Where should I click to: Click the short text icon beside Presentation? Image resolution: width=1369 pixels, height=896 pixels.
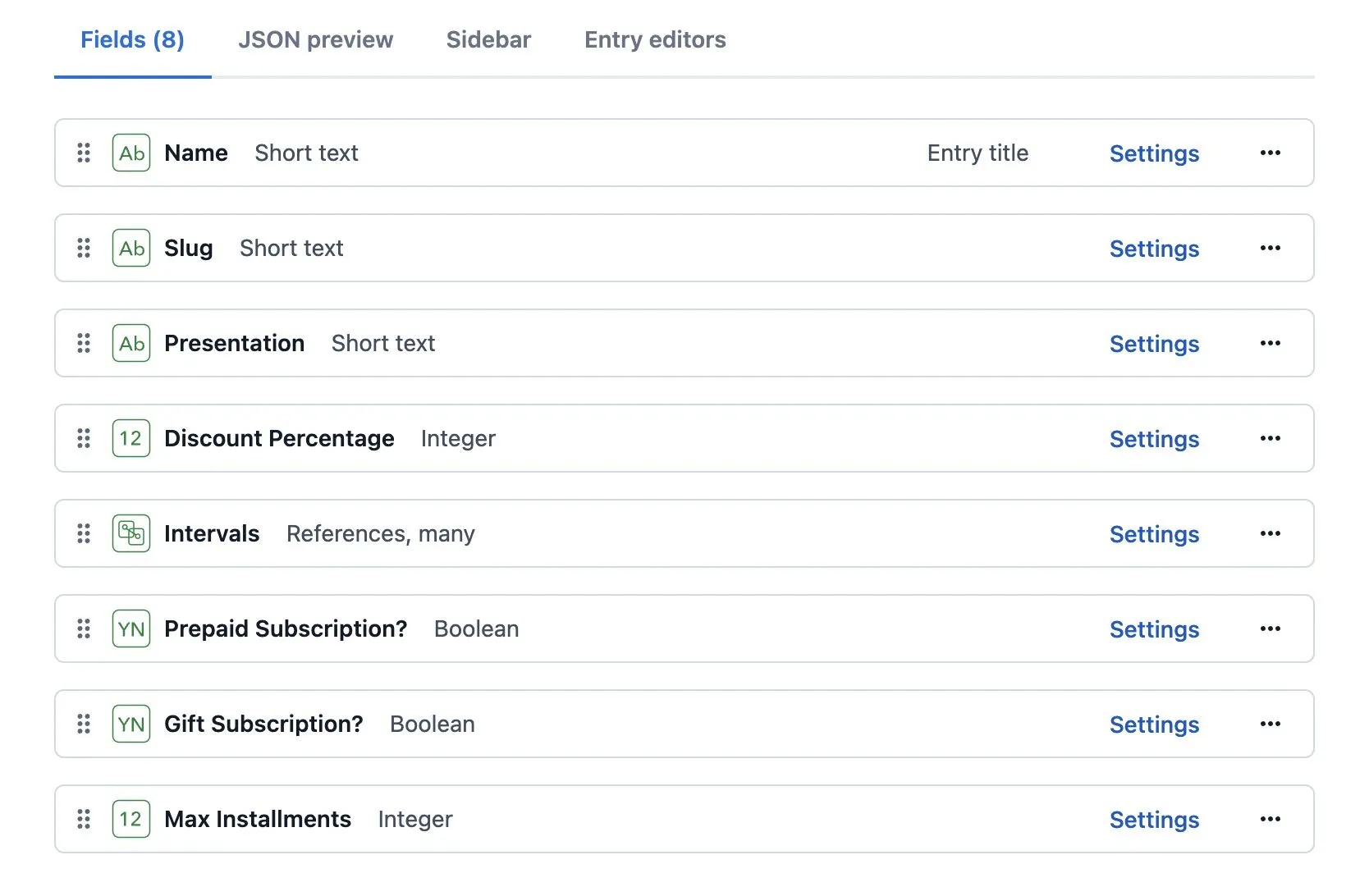(131, 343)
